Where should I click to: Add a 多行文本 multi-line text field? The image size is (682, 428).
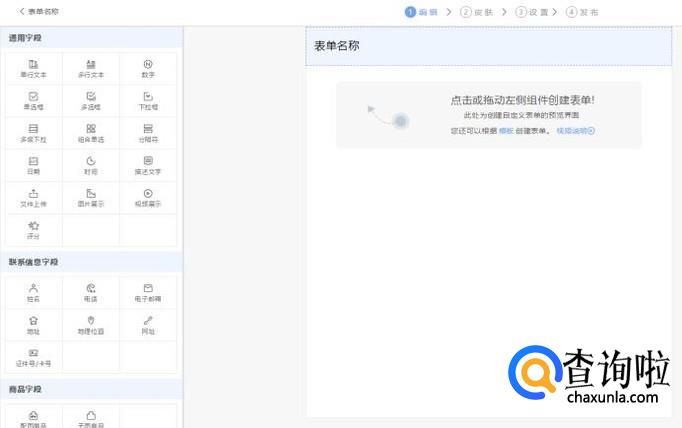[x=90, y=69]
